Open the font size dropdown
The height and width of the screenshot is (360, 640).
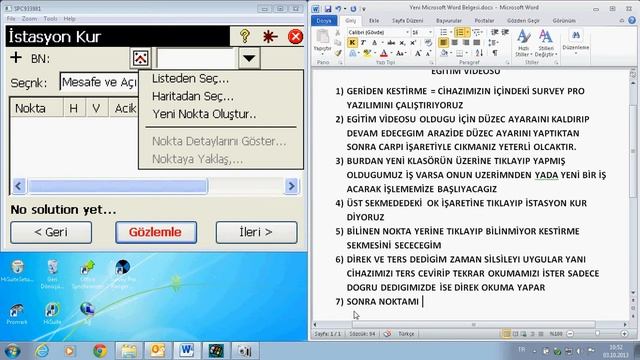click(x=430, y=32)
